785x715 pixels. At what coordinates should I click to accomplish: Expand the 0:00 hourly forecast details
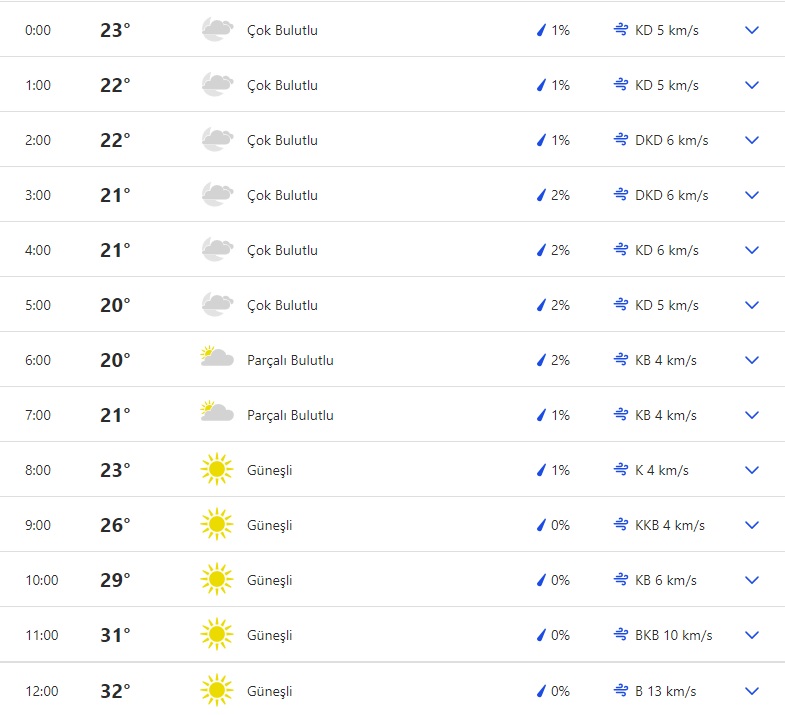click(752, 30)
